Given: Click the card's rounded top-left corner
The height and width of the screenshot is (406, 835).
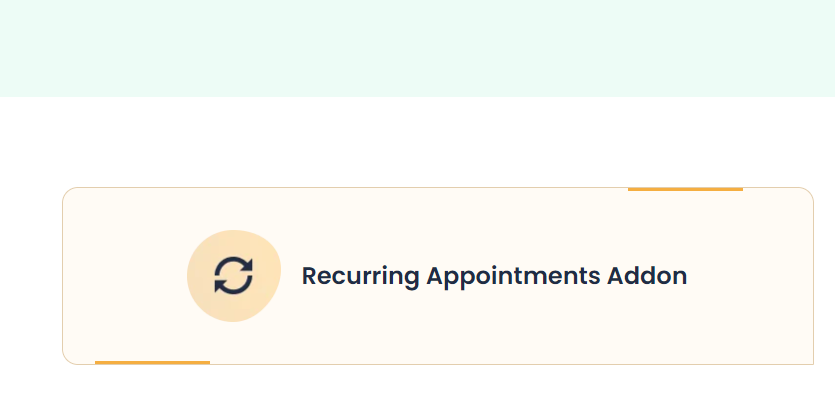Looking at the screenshot, I should click(x=67, y=192).
